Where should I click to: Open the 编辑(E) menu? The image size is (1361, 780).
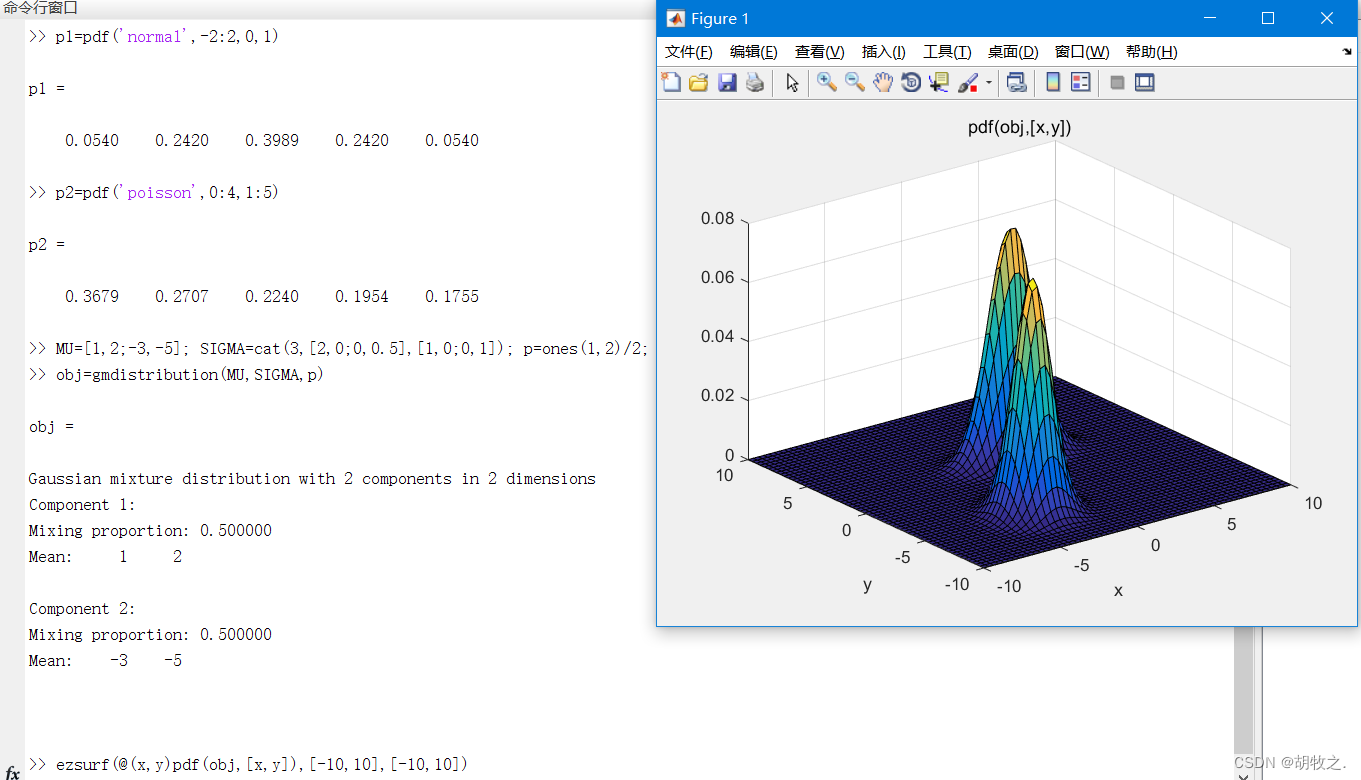click(x=754, y=52)
